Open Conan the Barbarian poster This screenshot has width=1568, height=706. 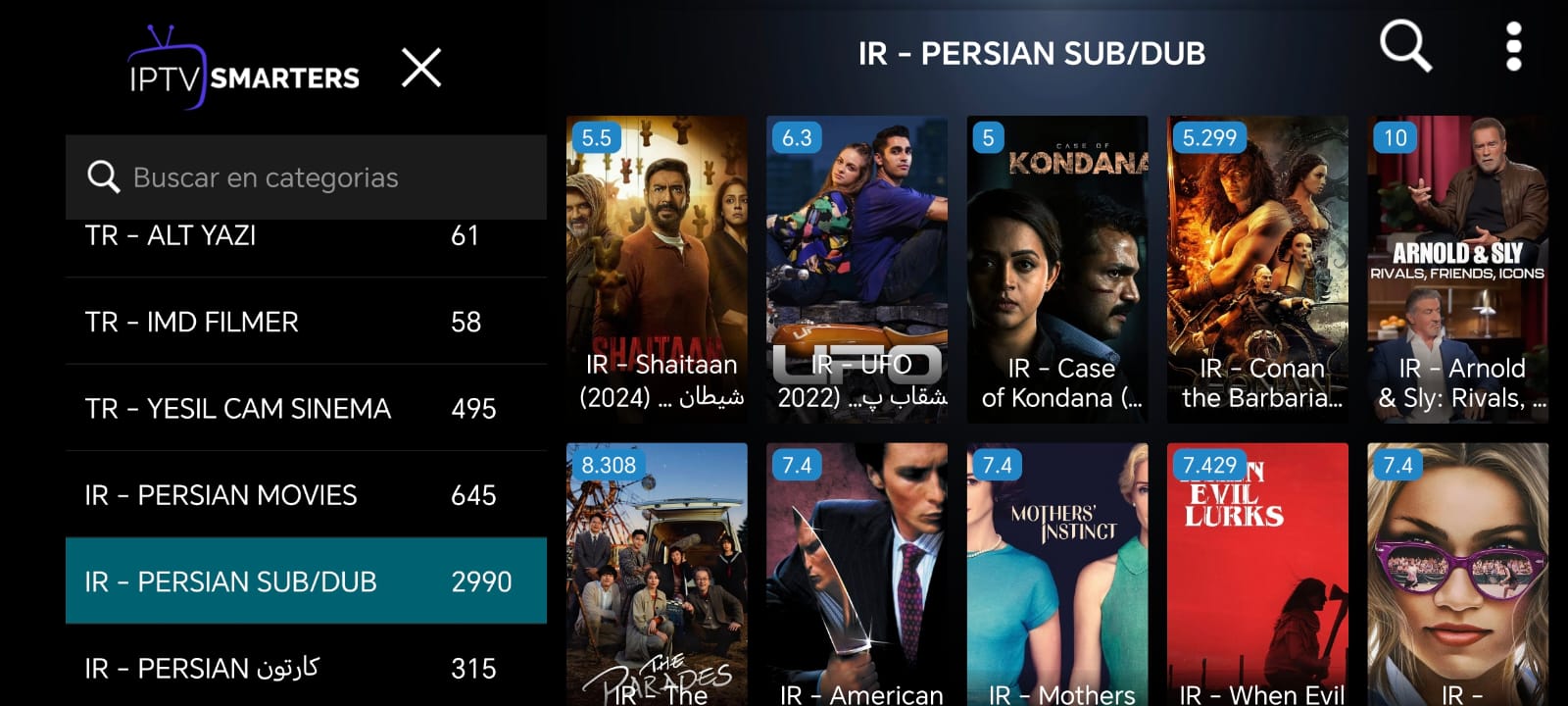(x=1257, y=270)
